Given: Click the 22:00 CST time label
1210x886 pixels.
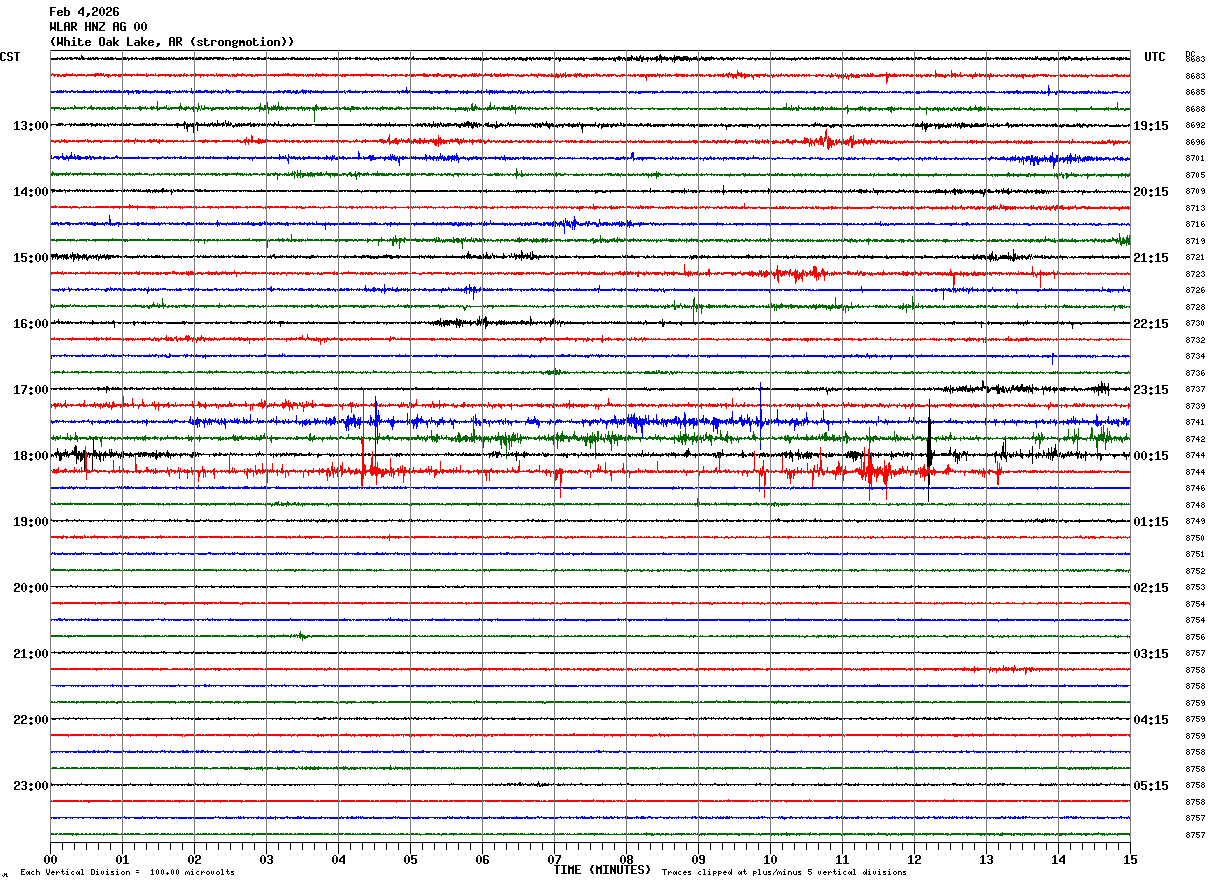Looking at the screenshot, I should 31,720.
